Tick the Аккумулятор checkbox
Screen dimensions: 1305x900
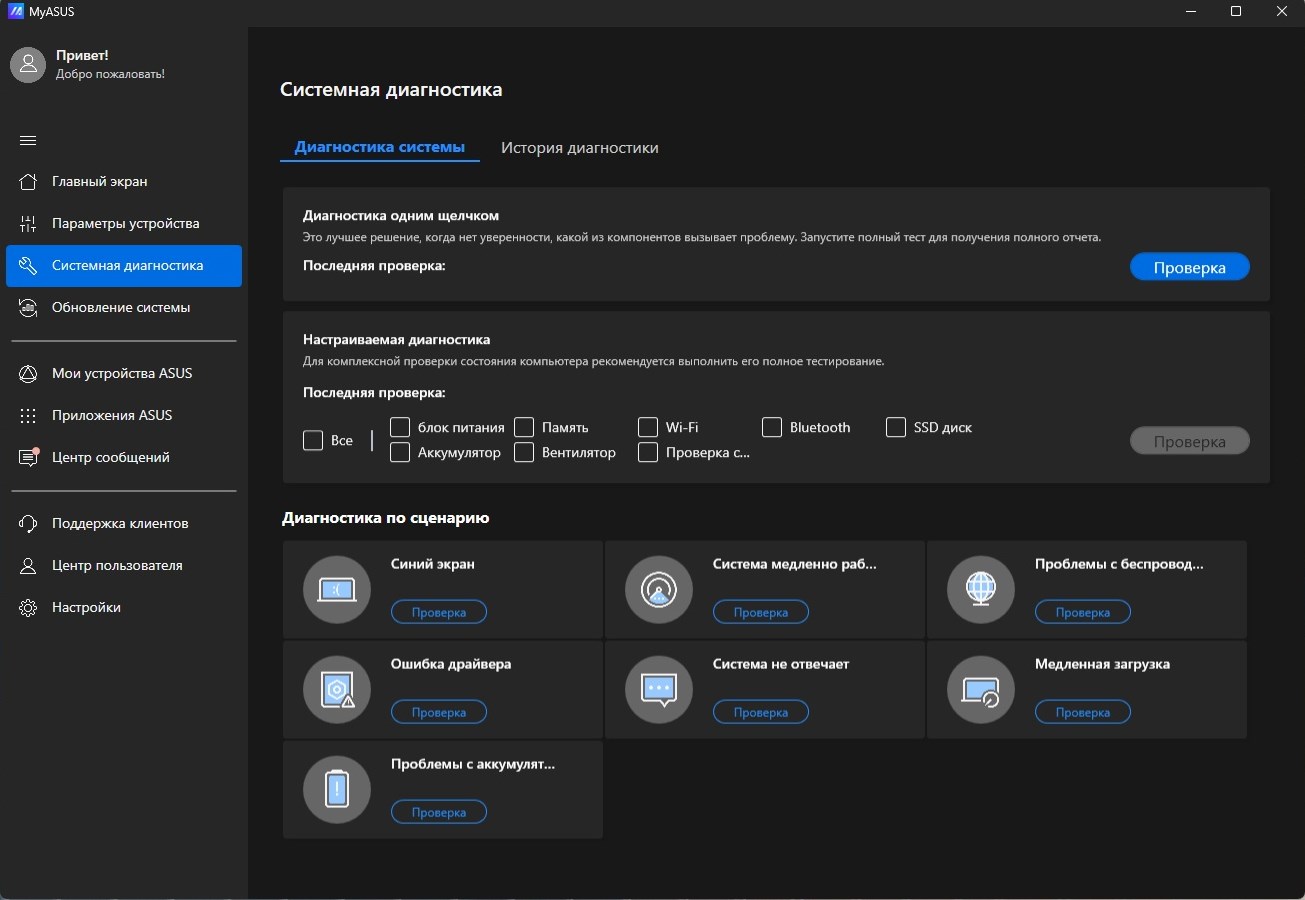(x=400, y=453)
